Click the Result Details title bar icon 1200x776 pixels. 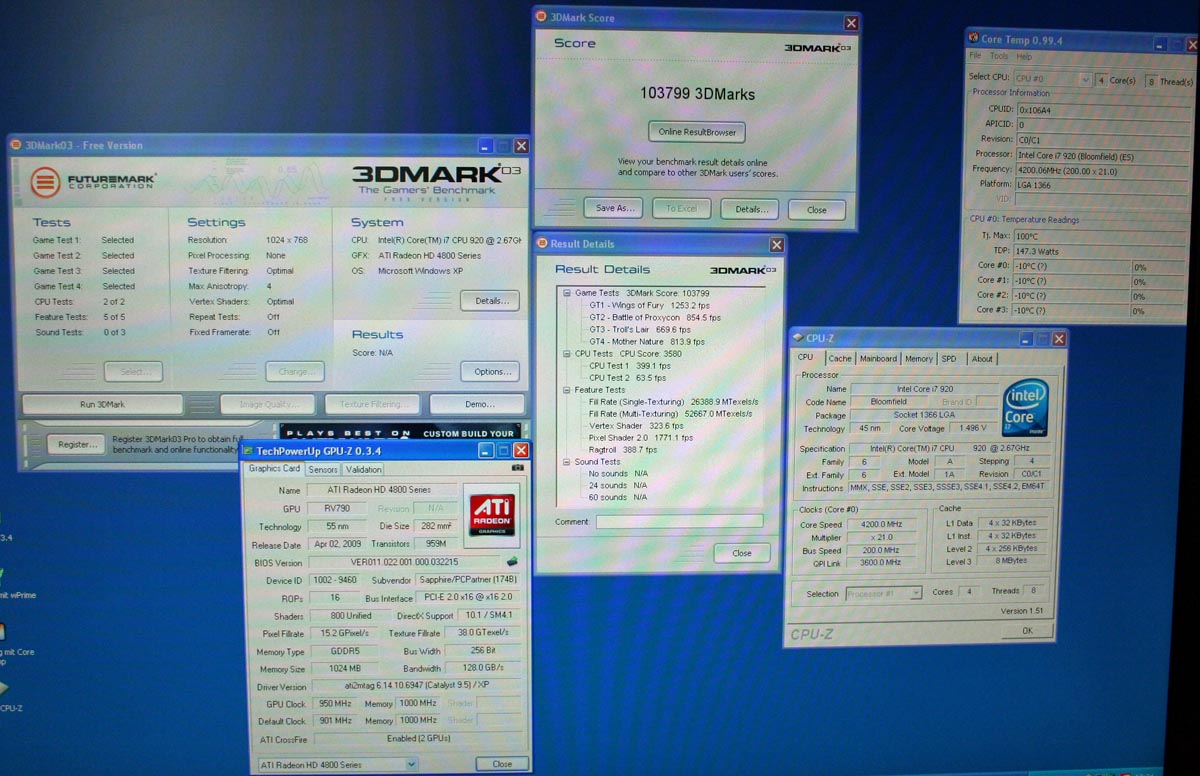point(543,243)
